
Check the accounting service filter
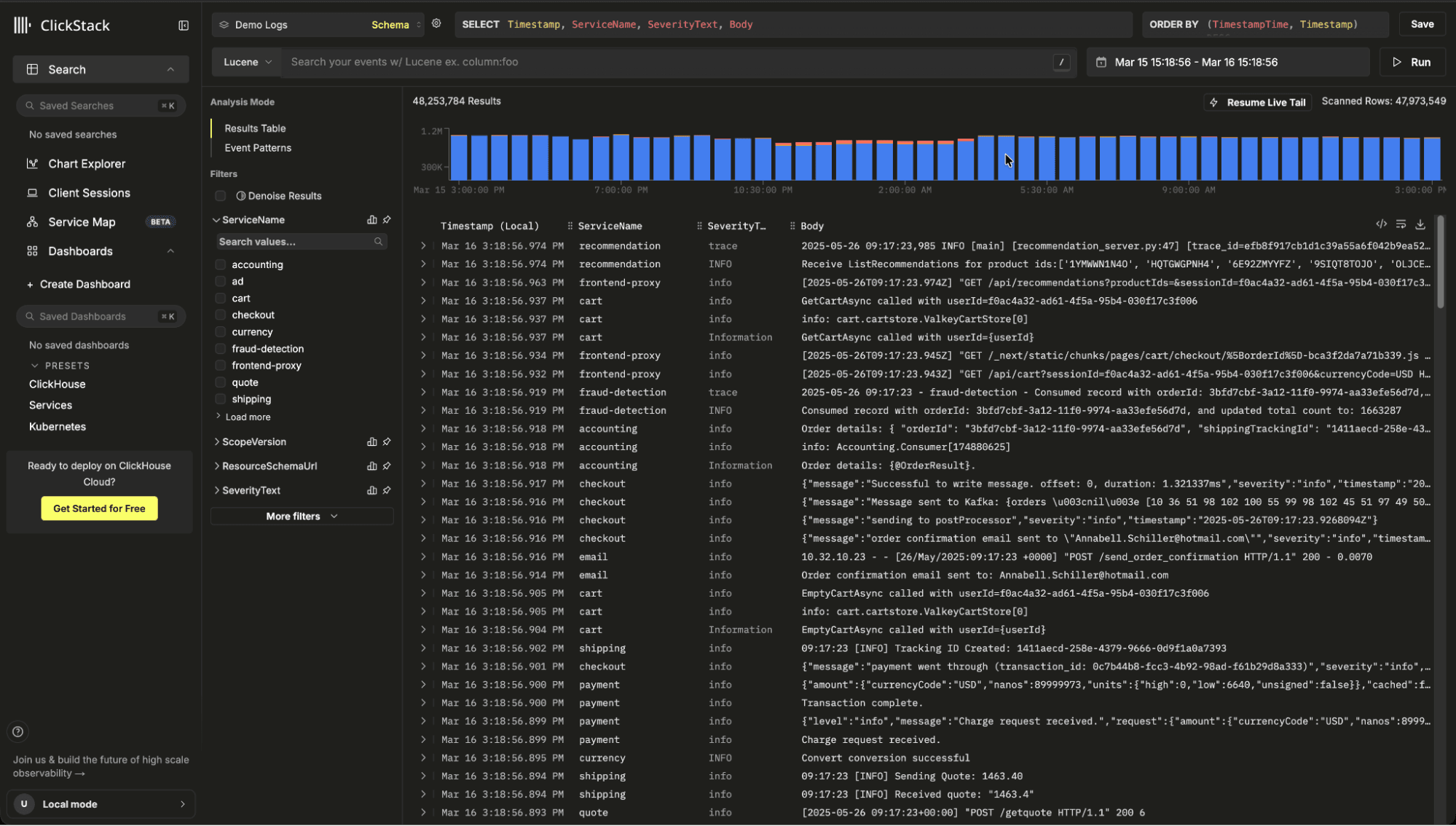pos(220,264)
